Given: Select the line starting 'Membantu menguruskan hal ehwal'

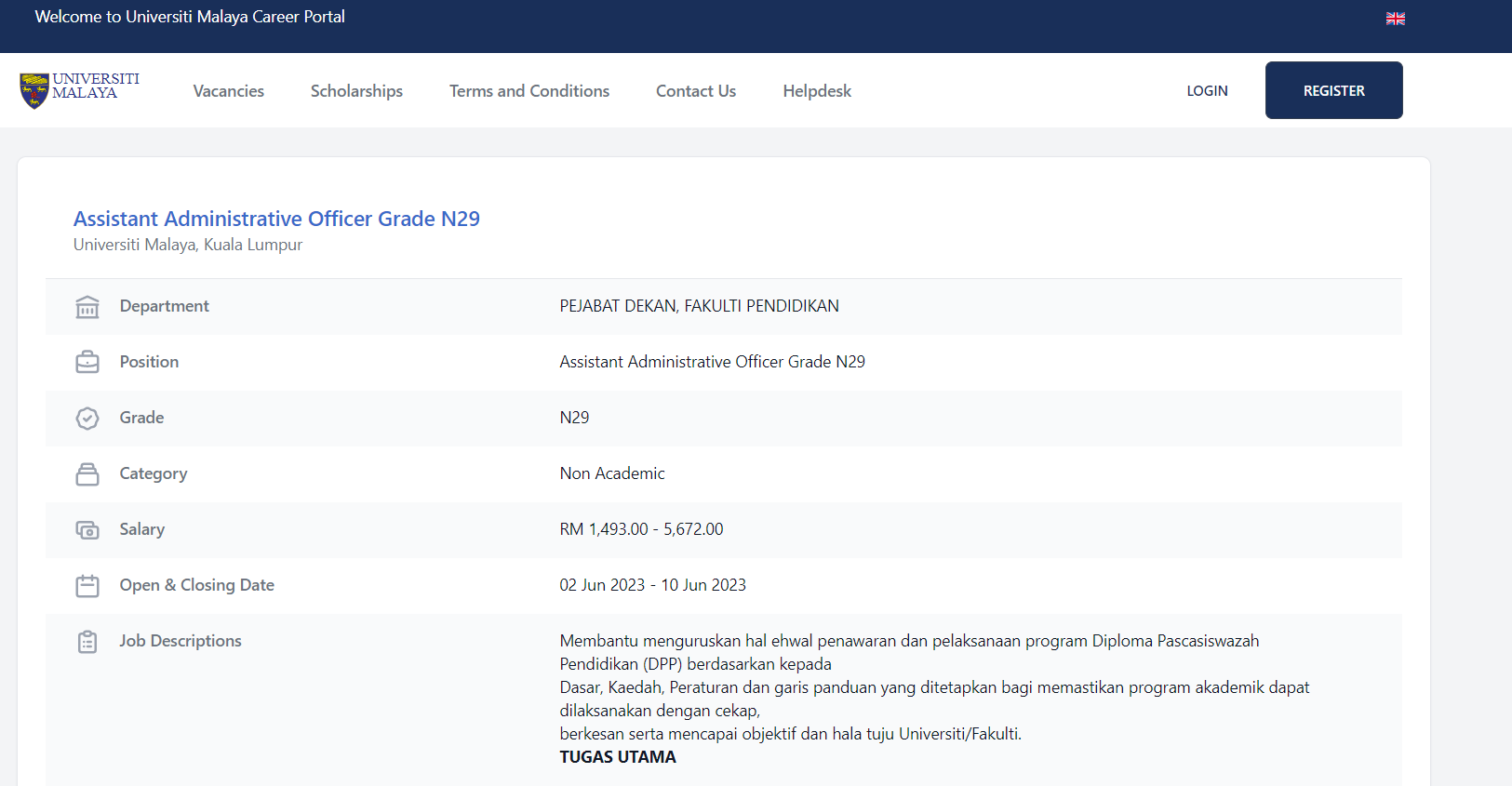Looking at the screenshot, I should [x=909, y=641].
